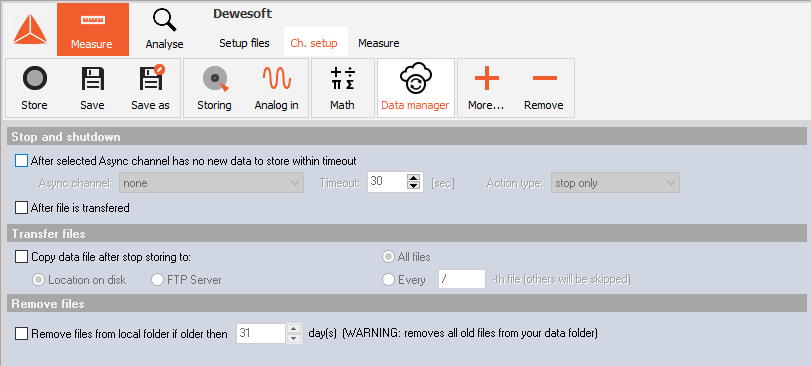Open the Async channel dropdown
The image size is (811, 366).
211,183
